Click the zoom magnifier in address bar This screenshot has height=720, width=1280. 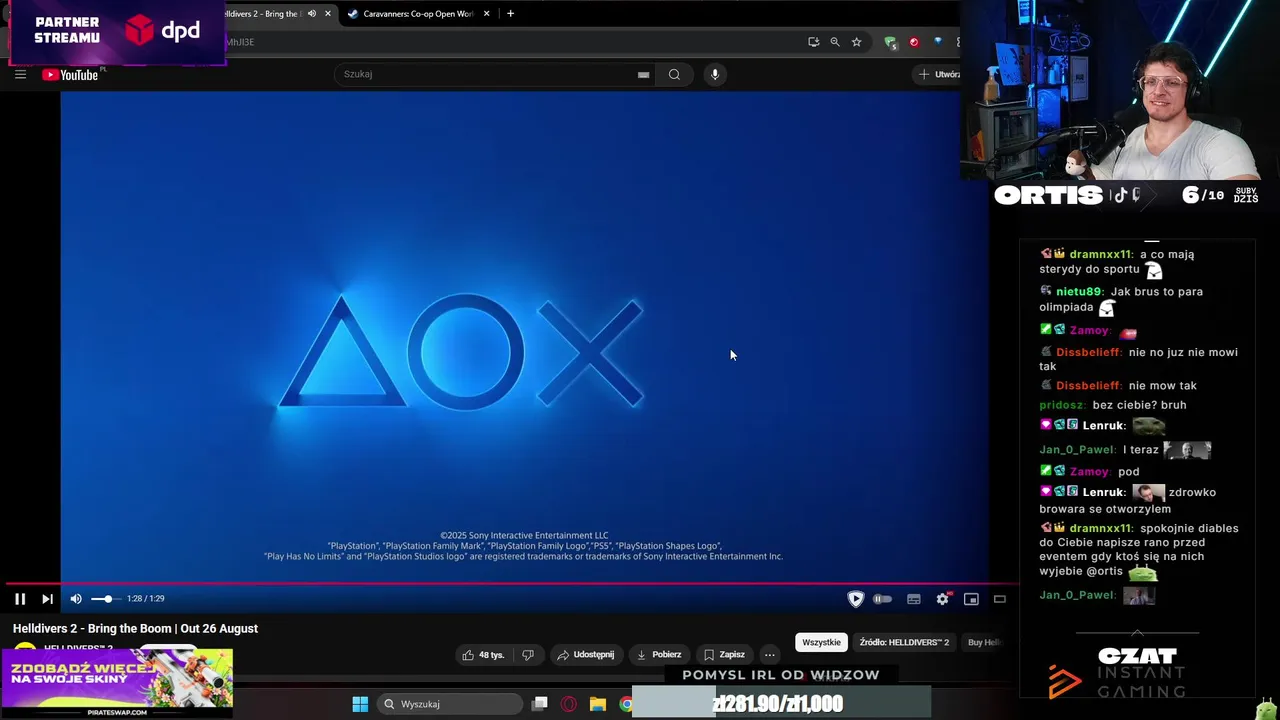click(x=835, y=42)
